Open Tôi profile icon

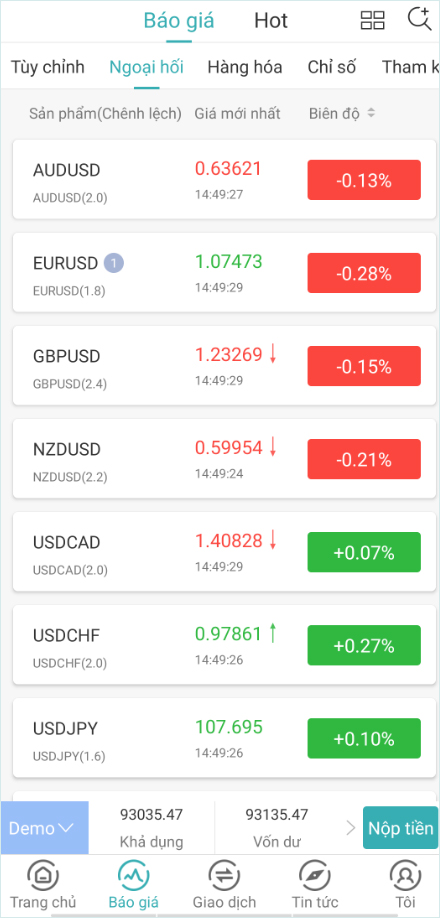[406, 876]
